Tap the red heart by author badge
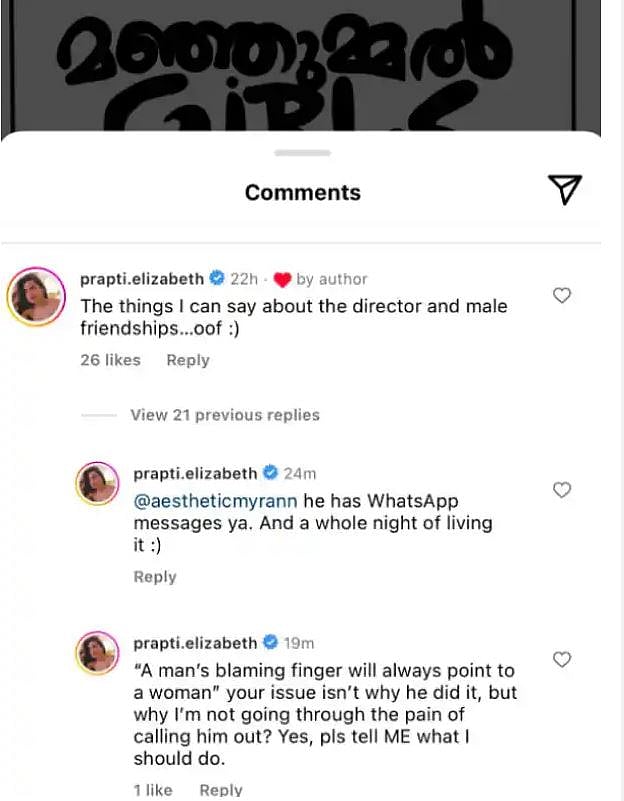The width and height of the screenshot is (624, 801). (281, 279)
